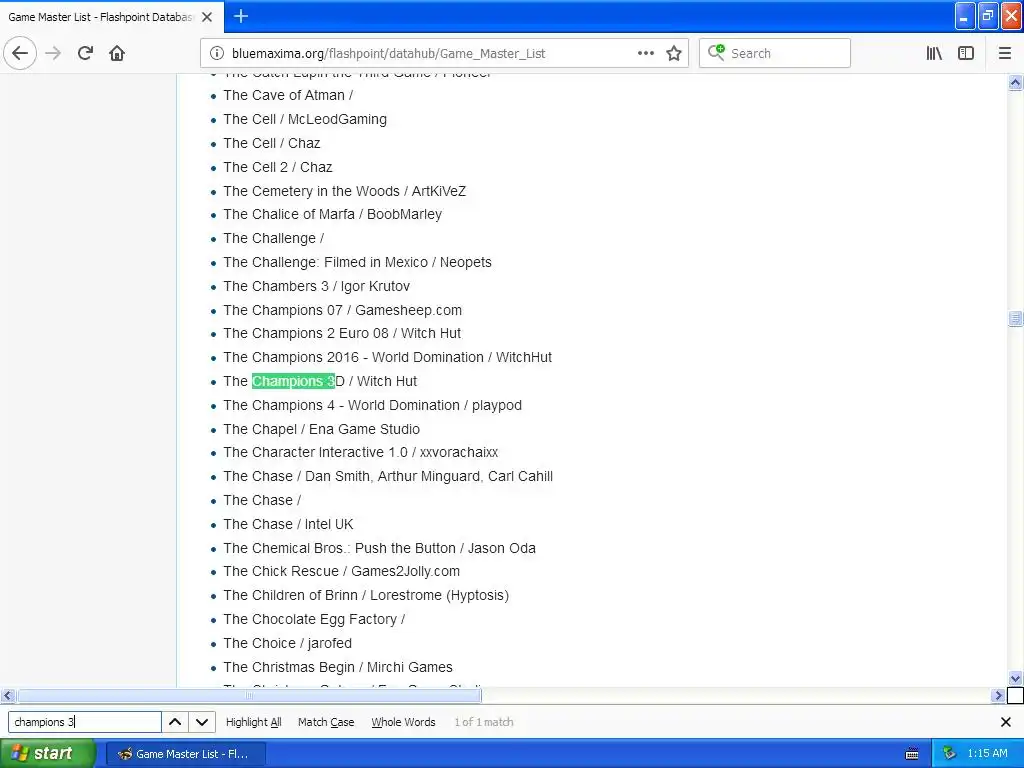Click 'The Challenge /' list entry
1024x768 pixels.
(274, 238)
